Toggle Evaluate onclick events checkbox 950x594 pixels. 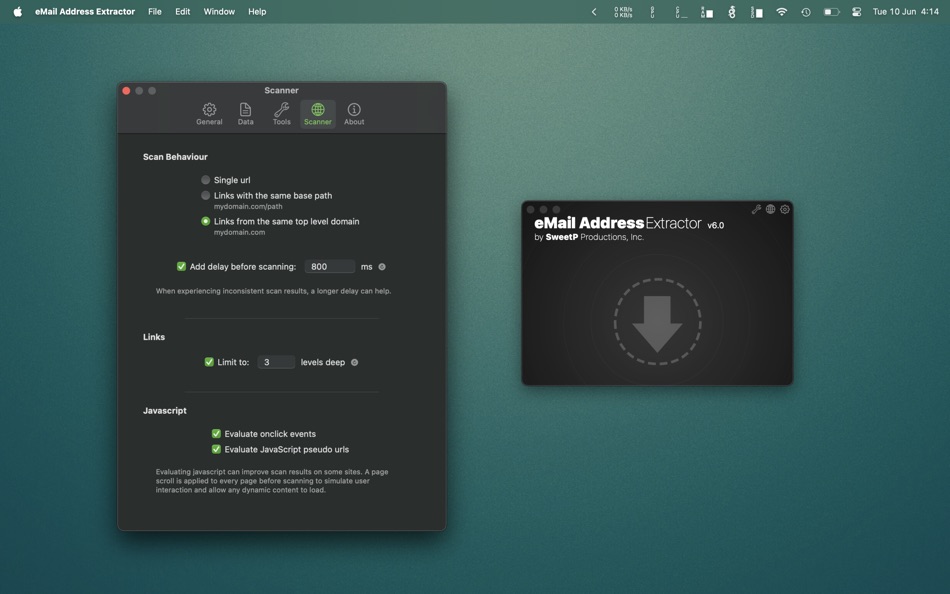216,433
